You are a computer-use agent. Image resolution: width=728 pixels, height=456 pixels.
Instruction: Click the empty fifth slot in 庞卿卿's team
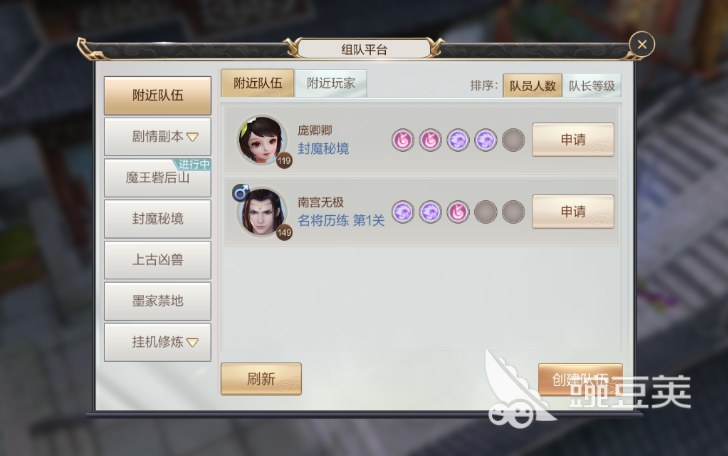click(x=513, y=140)
